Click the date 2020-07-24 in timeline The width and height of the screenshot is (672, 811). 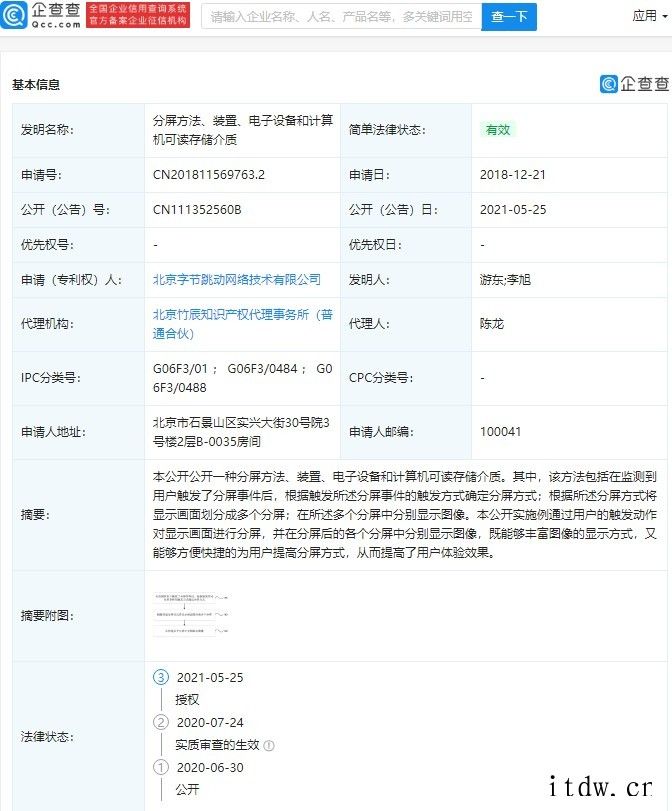[x=210, y=723]
